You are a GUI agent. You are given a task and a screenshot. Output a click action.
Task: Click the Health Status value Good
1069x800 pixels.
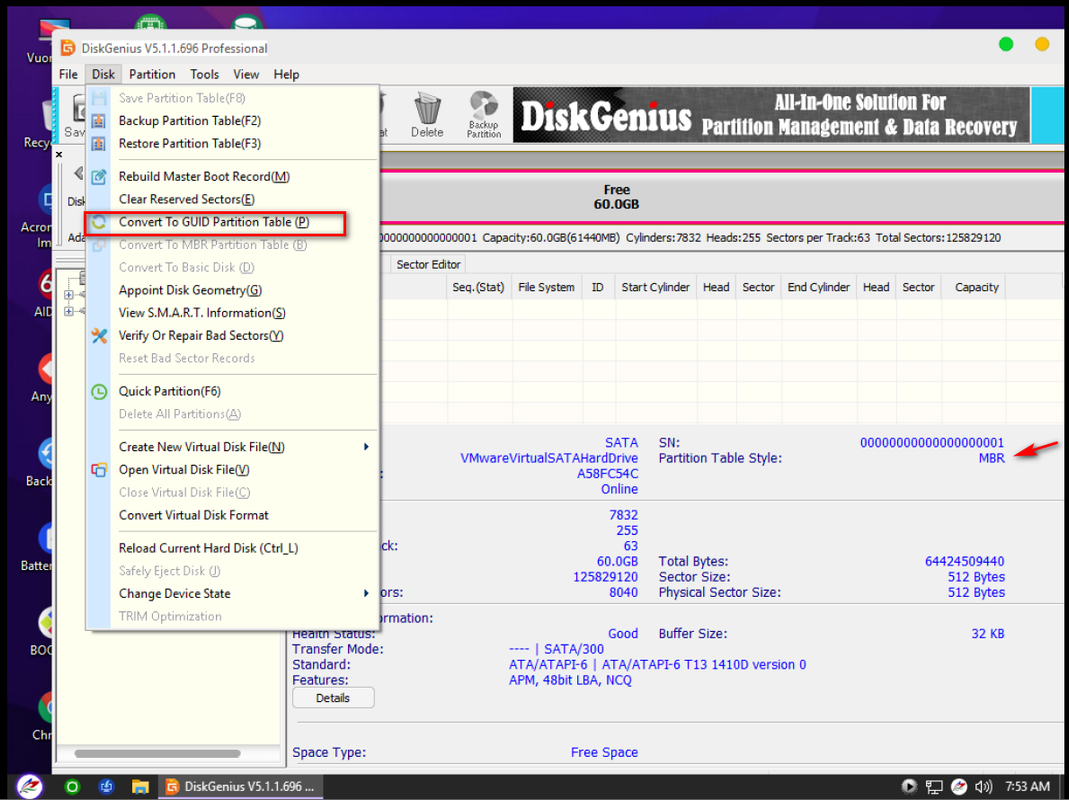point(622,634)
